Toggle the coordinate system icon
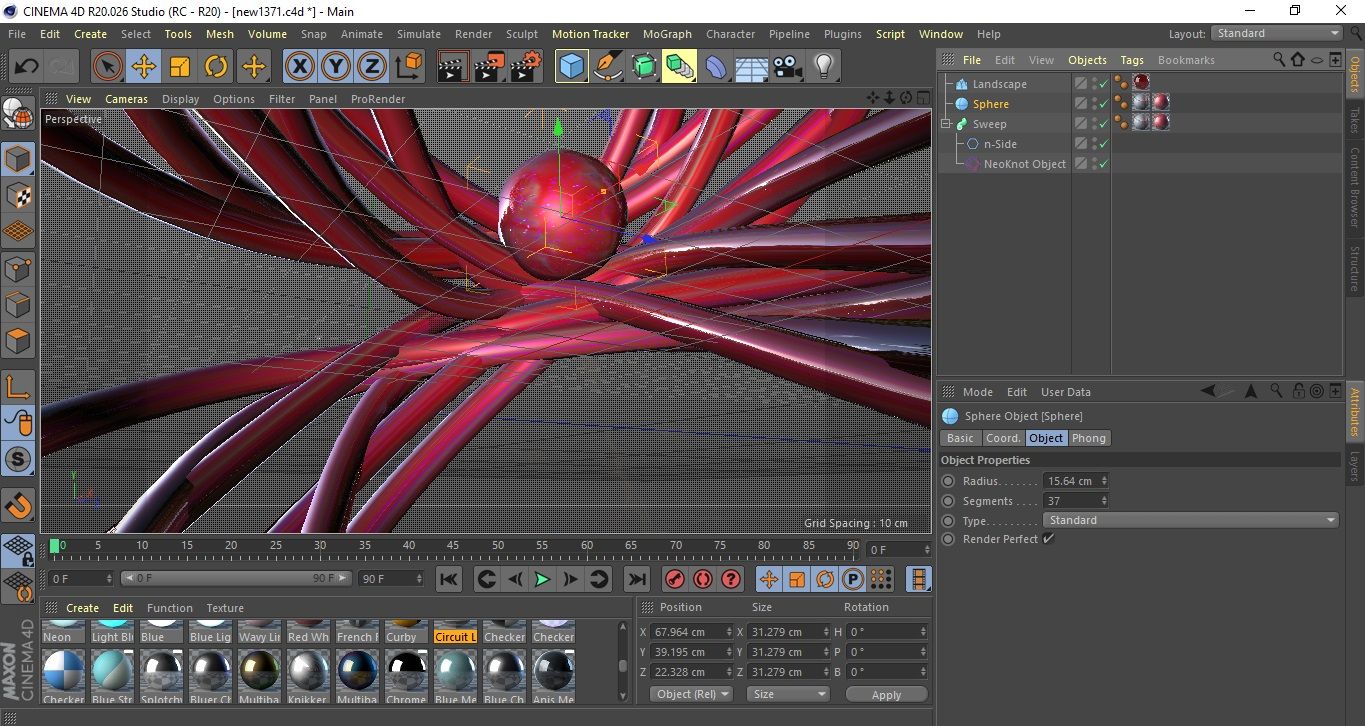 pyautogui.click(x=408, y=67)
